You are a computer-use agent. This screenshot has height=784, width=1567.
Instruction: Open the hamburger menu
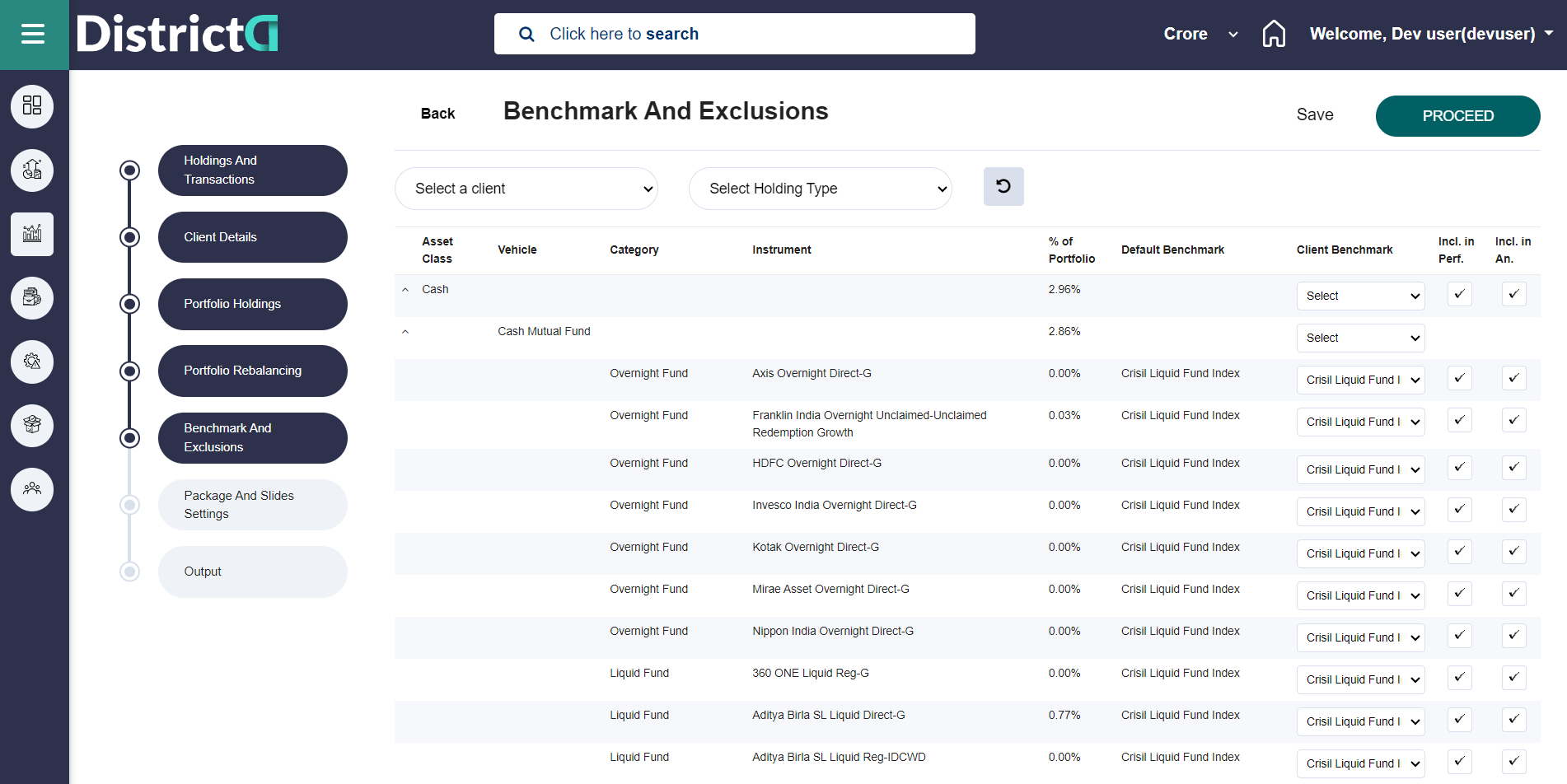coord(33,34)
